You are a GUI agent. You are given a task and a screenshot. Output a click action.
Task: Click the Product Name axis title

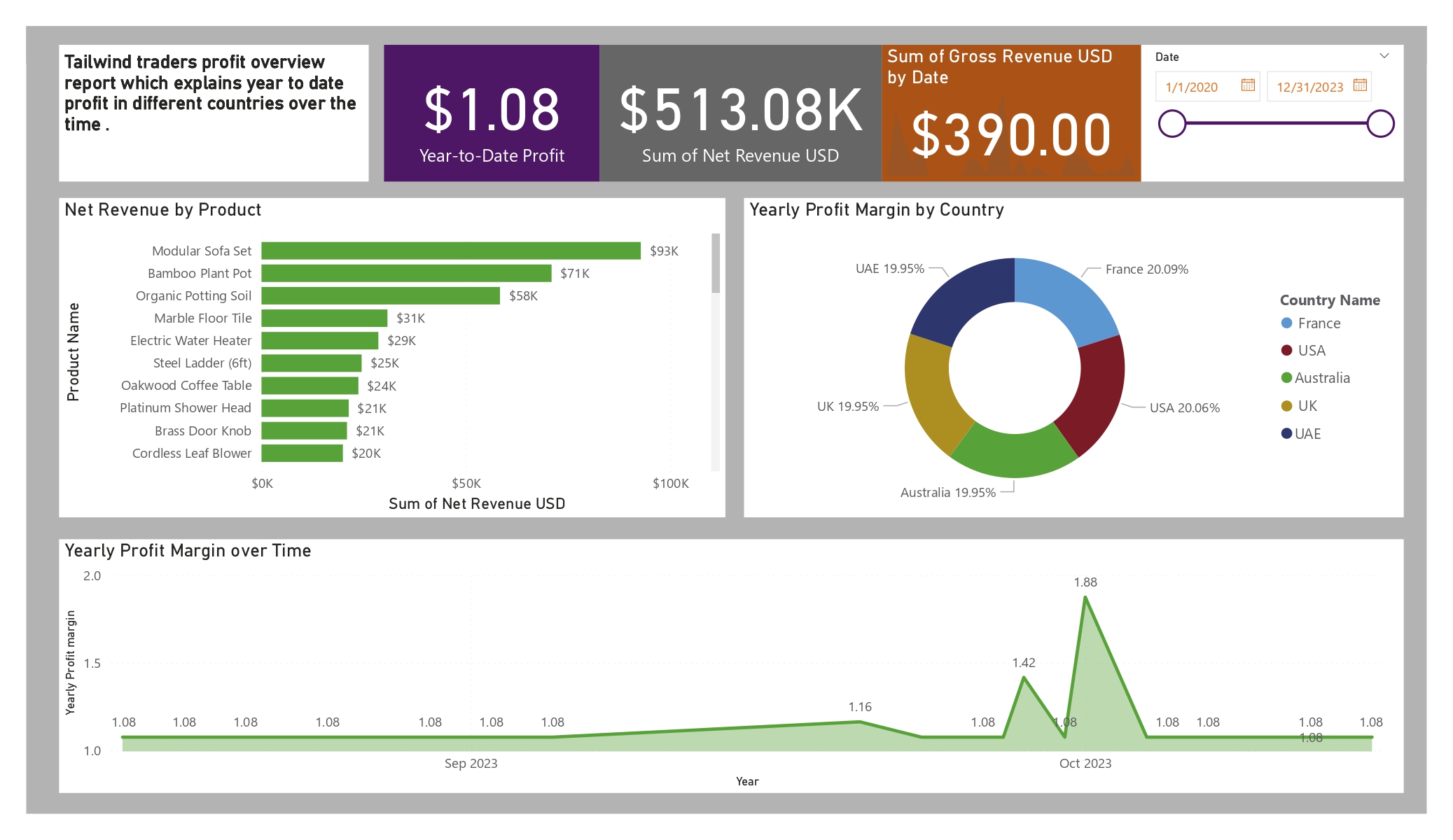73,352
